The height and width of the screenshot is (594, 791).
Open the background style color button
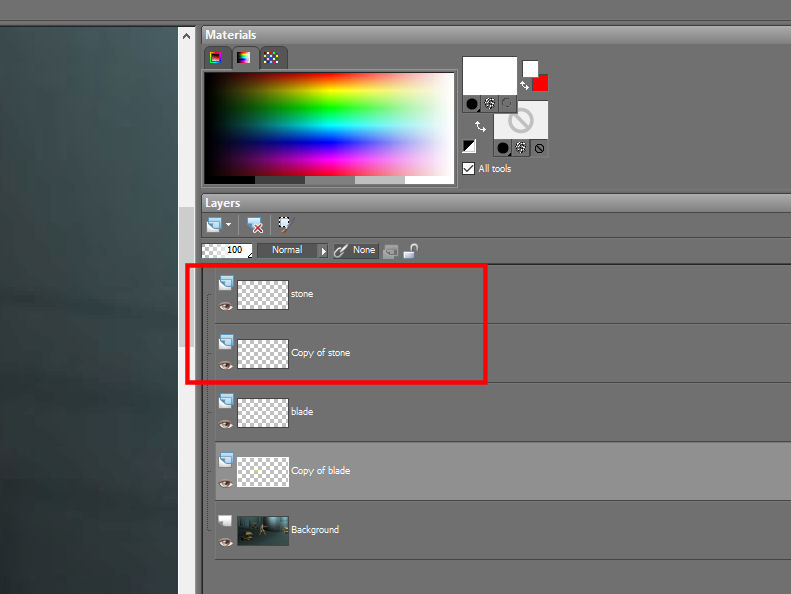[503, 148]
